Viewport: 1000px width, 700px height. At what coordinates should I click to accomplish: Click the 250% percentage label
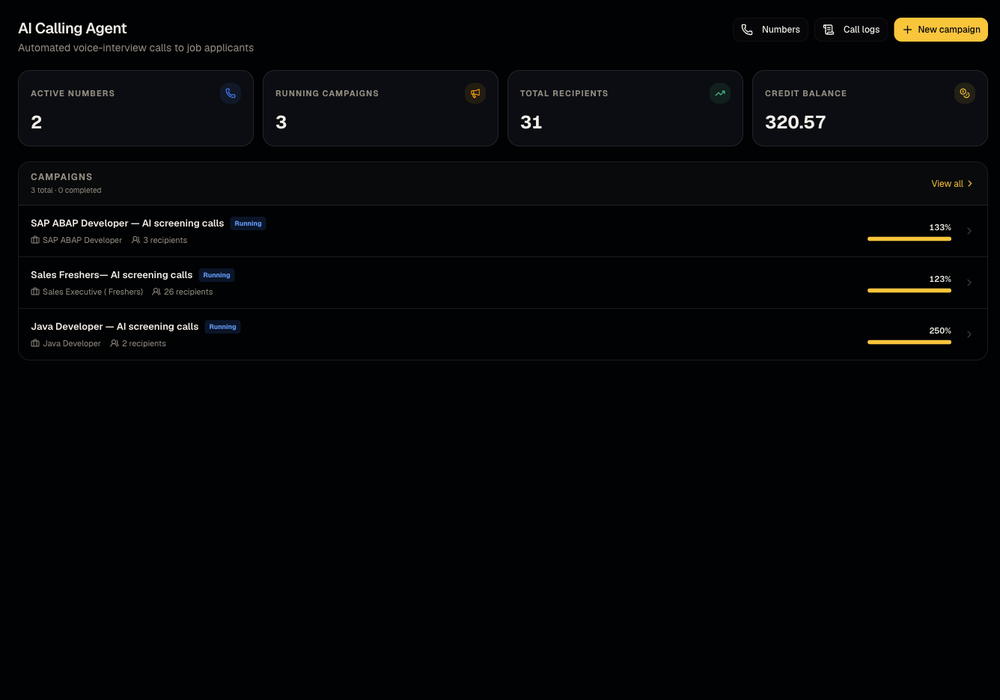(x=940, y=331)
